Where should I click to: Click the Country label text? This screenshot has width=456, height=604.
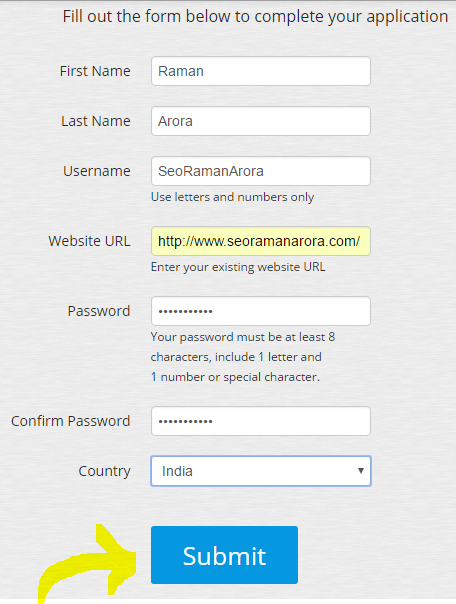point(104,471)
